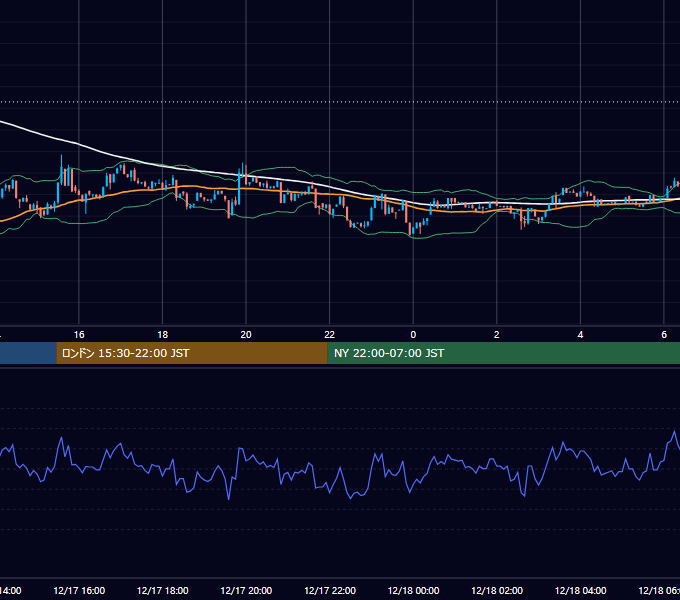The width and height of the screenshot is (680, 600).
Task: Click the 12/18 00:00 bottom axis label
Action: coord(413,590)
